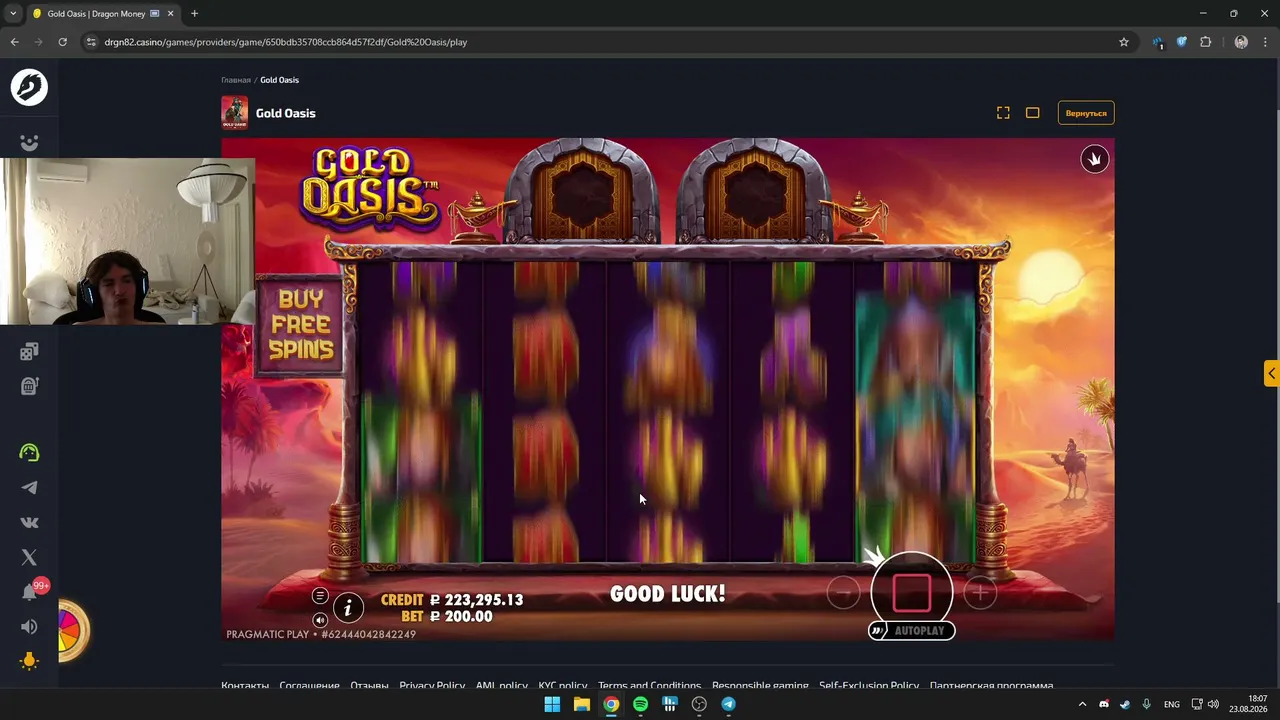Expand the right side chat panel
Image resolution: width=1280 pixels, height=720 pixels.
[x=1271, y=373]
